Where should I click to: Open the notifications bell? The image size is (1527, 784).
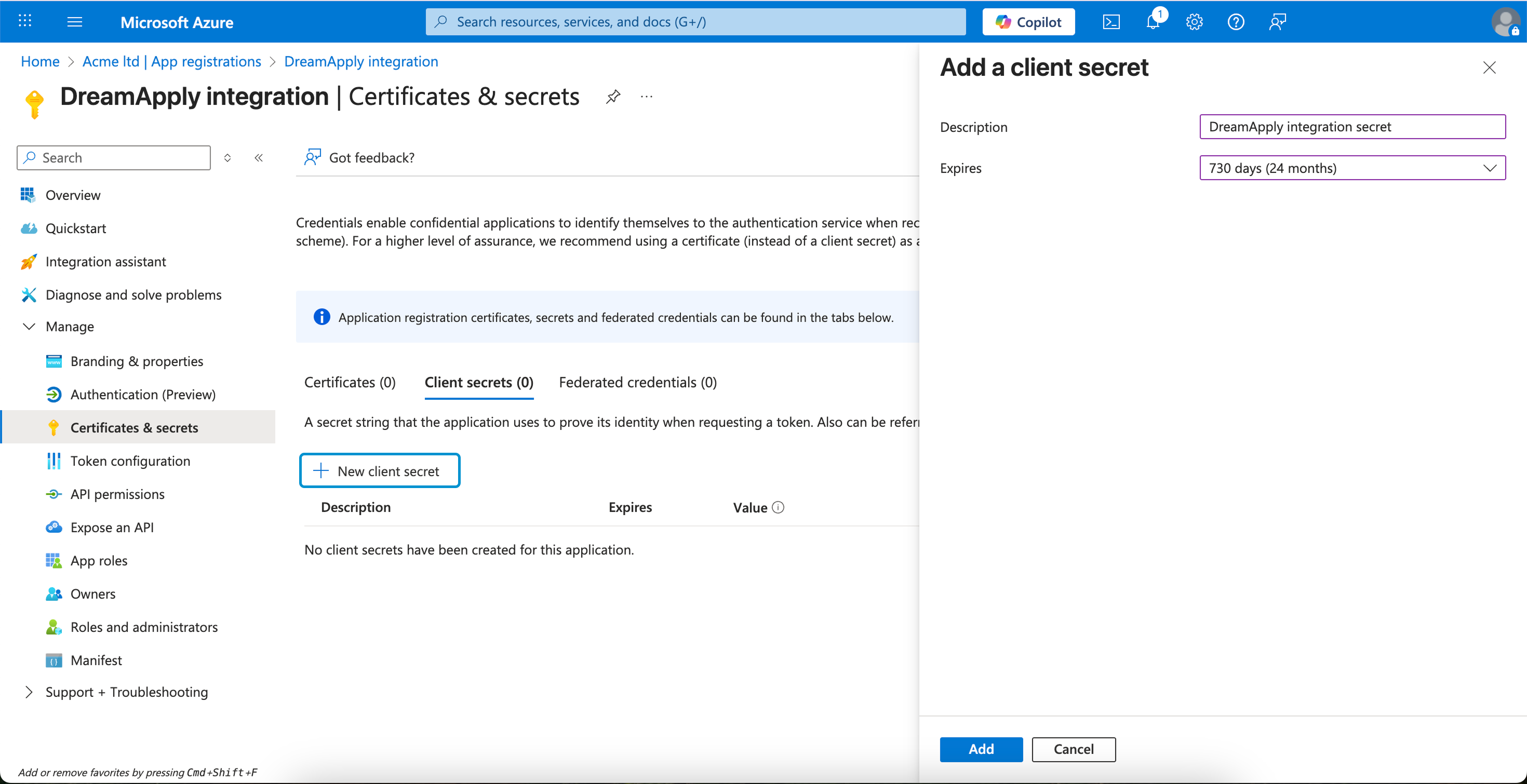(1153, 22)
